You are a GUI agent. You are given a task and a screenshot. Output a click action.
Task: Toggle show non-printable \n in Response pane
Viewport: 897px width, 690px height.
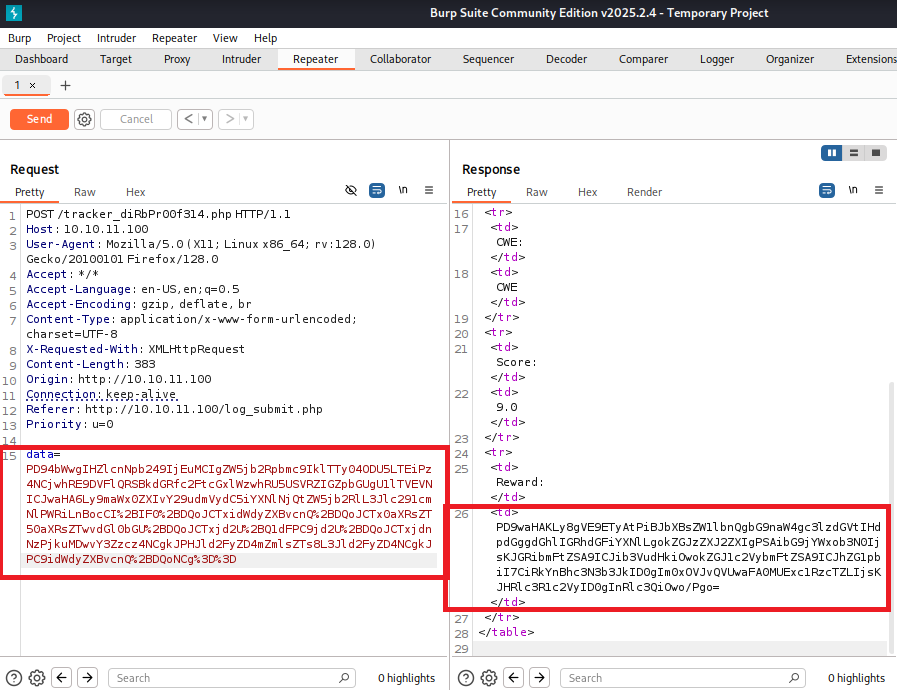tap(853, 190)
